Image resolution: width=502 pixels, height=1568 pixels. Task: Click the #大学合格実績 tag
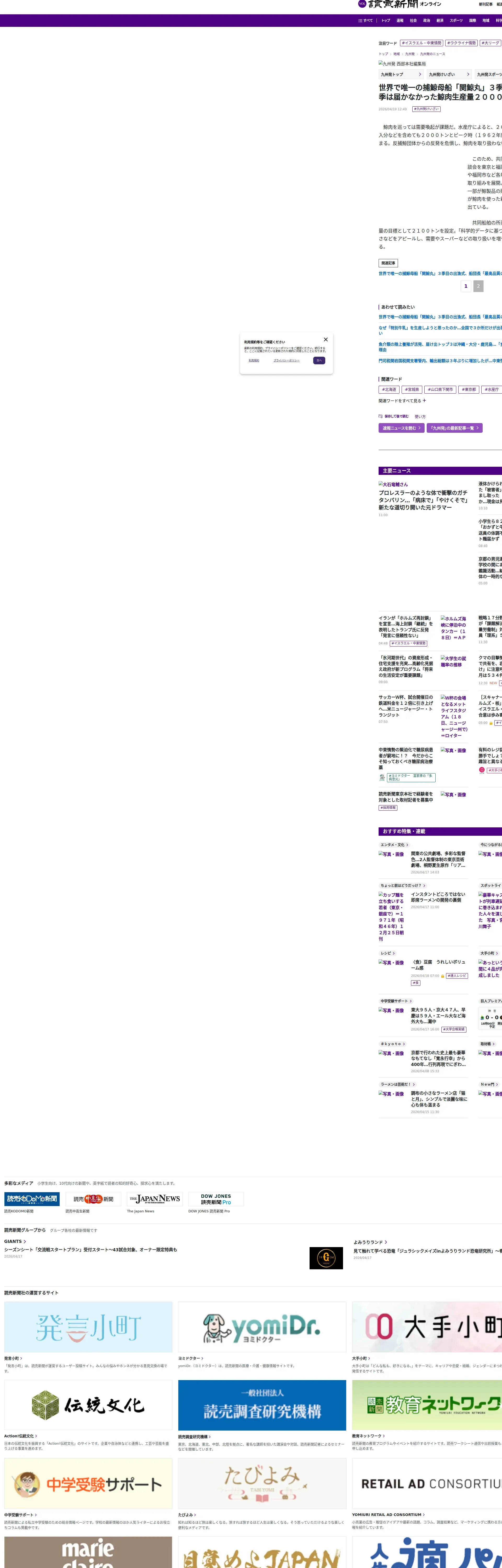pyautogui.click(x=454, y=1029)
